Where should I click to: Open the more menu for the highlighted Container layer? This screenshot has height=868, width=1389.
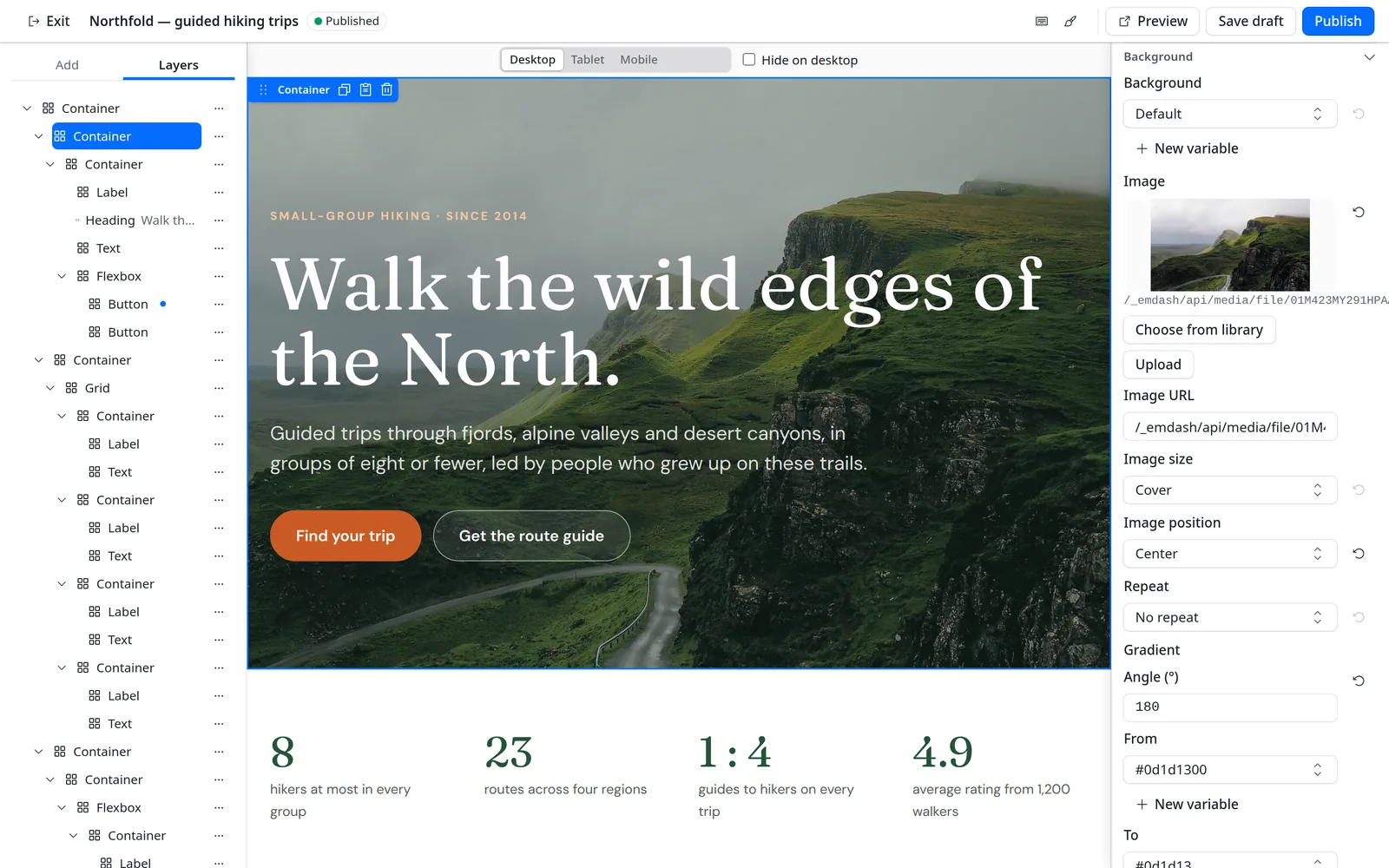(x=219, y=136)
